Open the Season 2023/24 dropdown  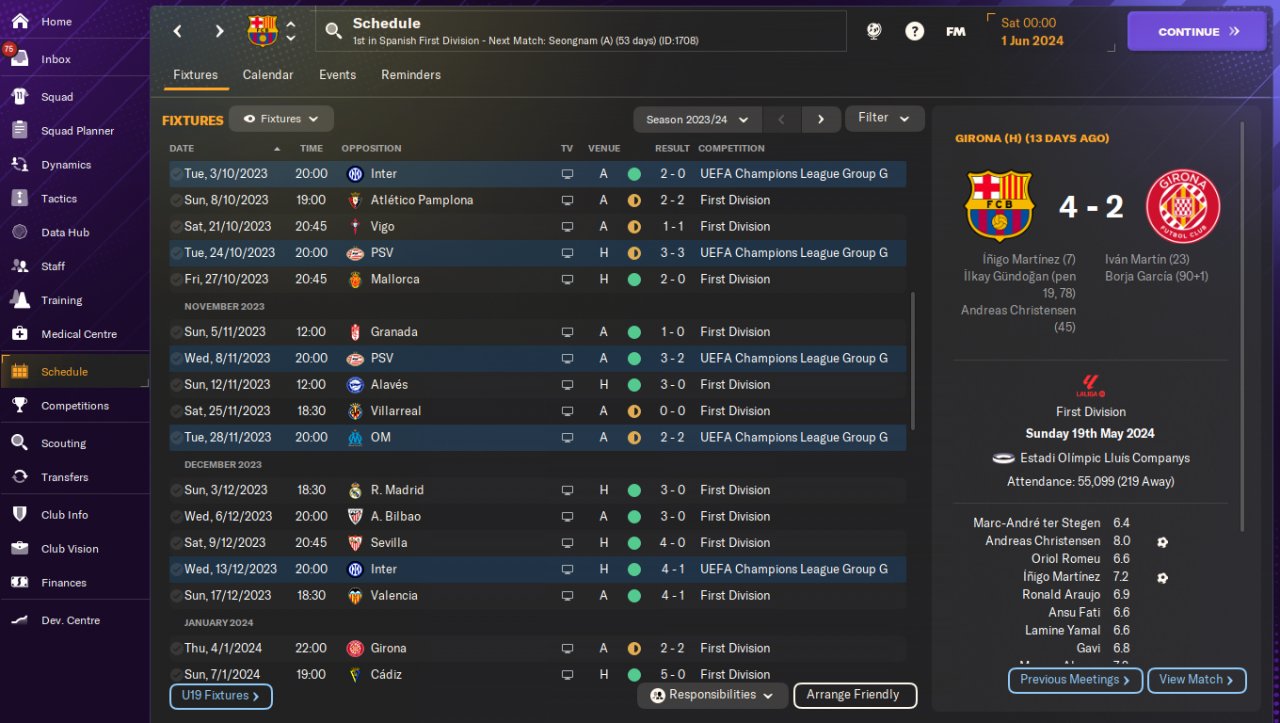[697, 119]
